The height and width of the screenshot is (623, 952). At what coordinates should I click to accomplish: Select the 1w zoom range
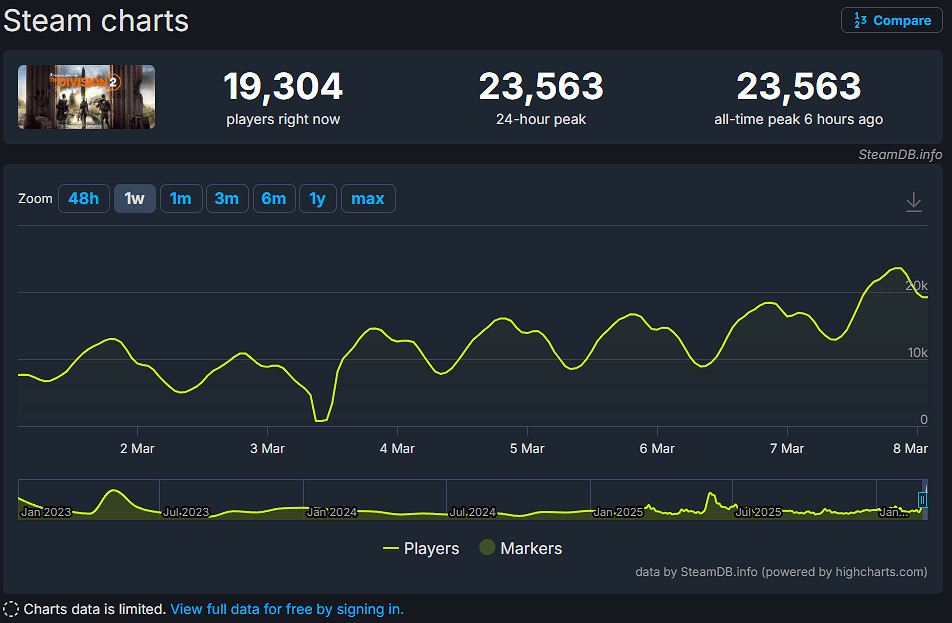(x=134, y=199)
